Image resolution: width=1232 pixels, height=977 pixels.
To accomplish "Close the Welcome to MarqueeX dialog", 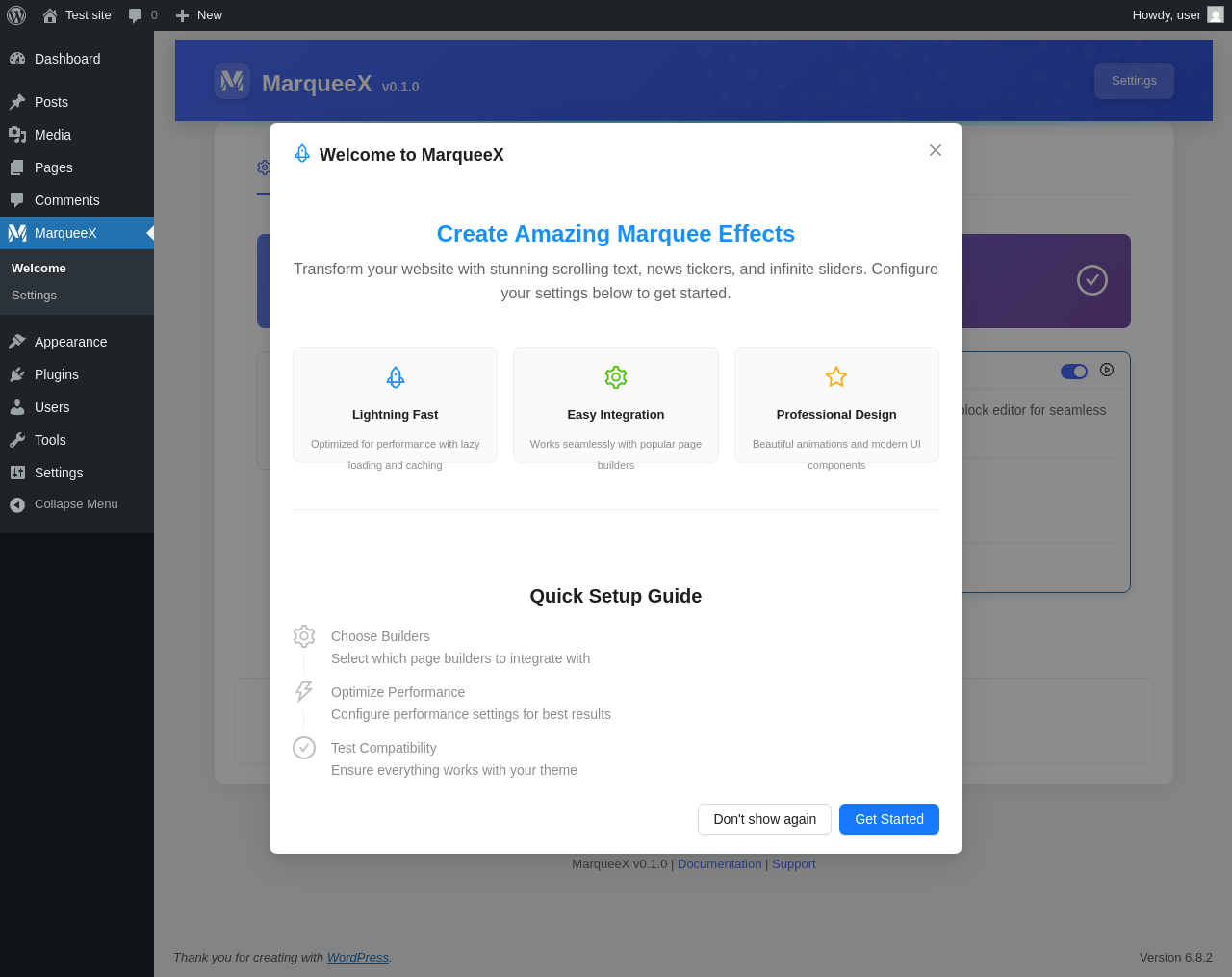I will pos(936,150).
